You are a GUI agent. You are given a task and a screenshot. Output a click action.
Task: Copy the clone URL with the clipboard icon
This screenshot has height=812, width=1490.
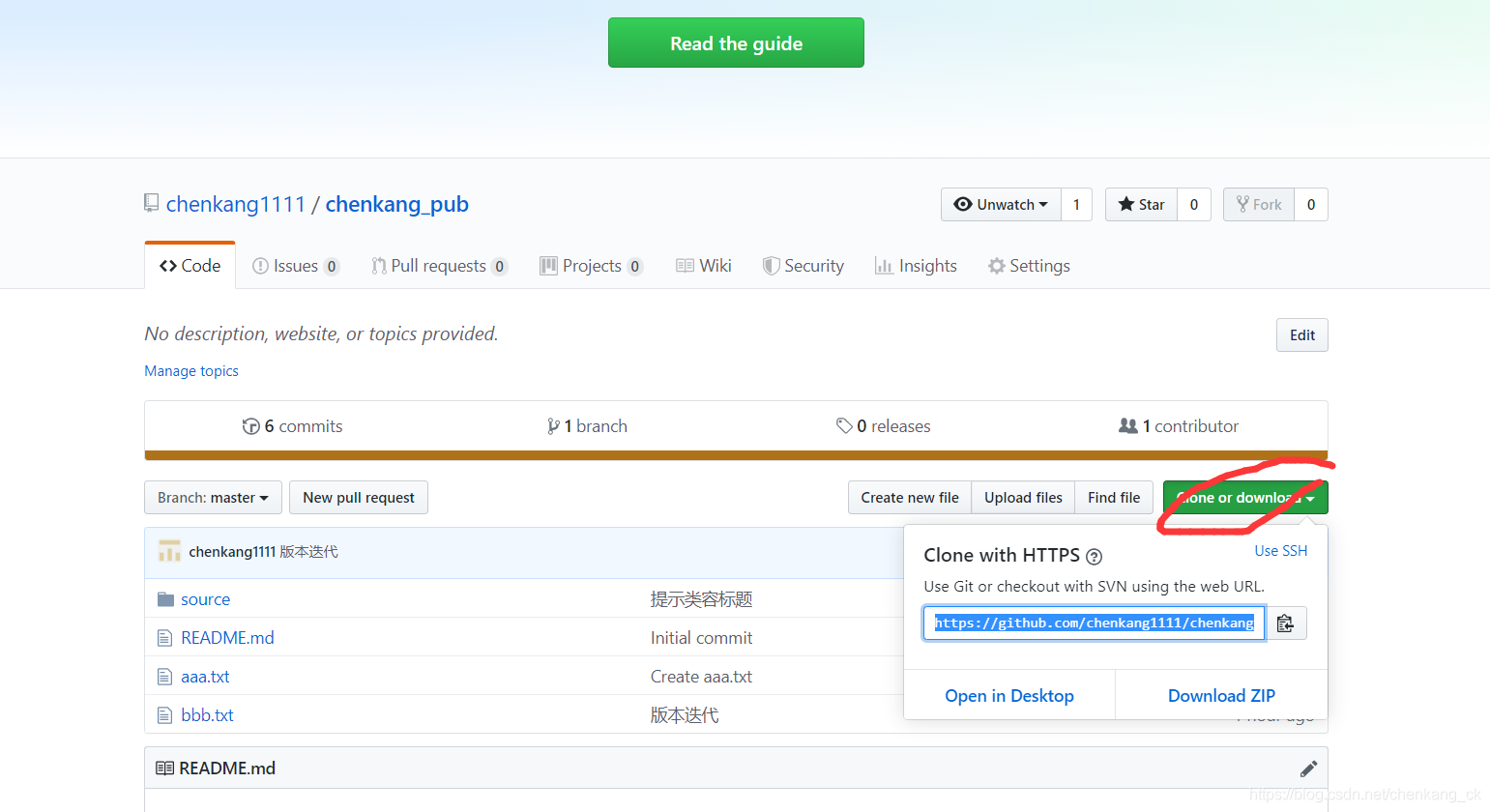(x=1286, y=623)
